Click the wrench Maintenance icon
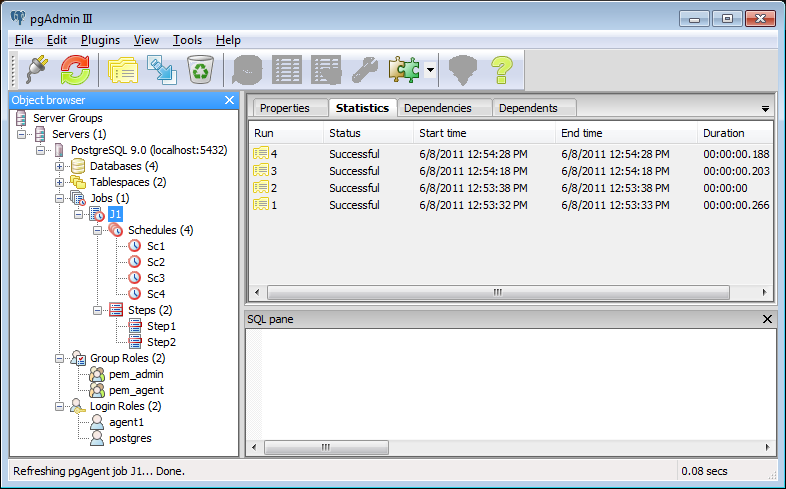The height and width of the screenshot is (489, 786). 364,70
